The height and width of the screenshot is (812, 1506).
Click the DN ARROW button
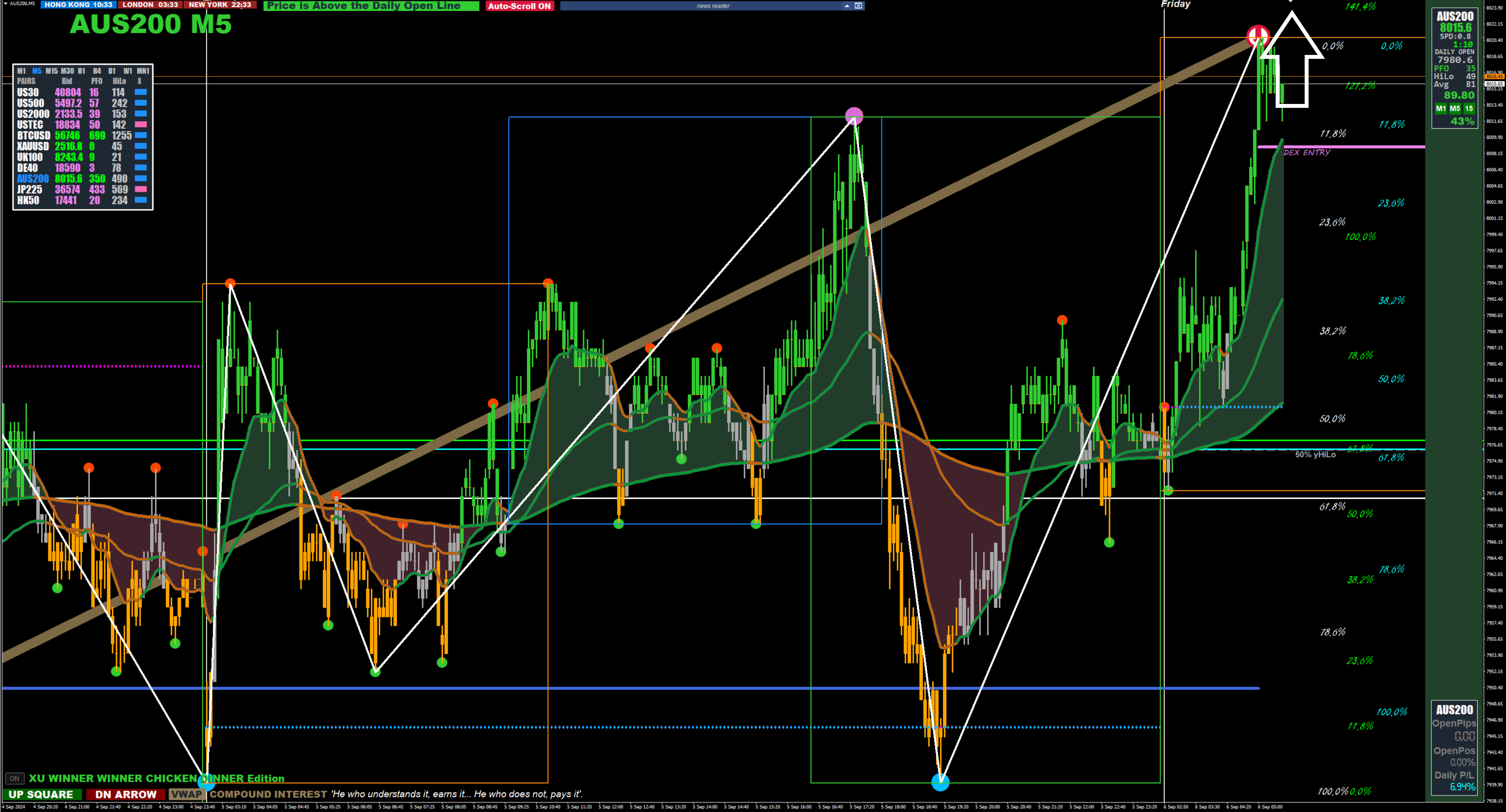[126, 794]
